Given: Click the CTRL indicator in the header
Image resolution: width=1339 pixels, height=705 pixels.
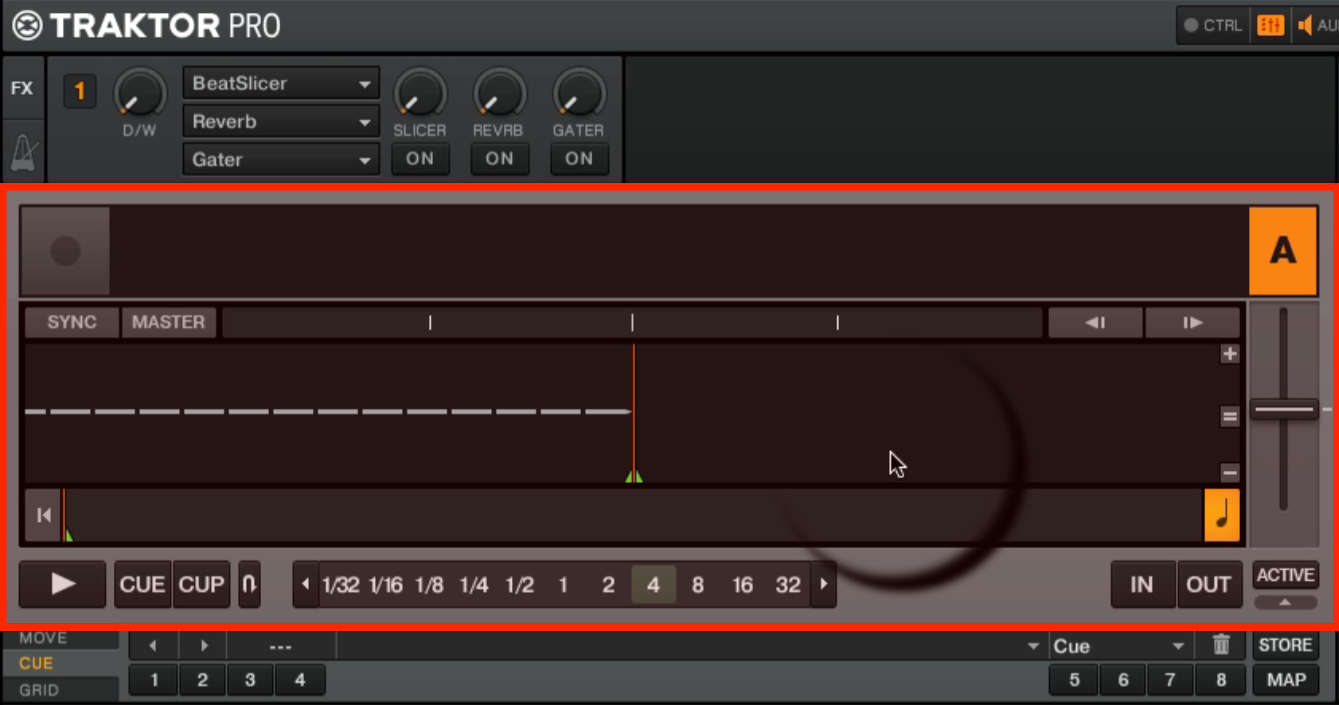Looking at the screenshot, I should coord(1212,25).
